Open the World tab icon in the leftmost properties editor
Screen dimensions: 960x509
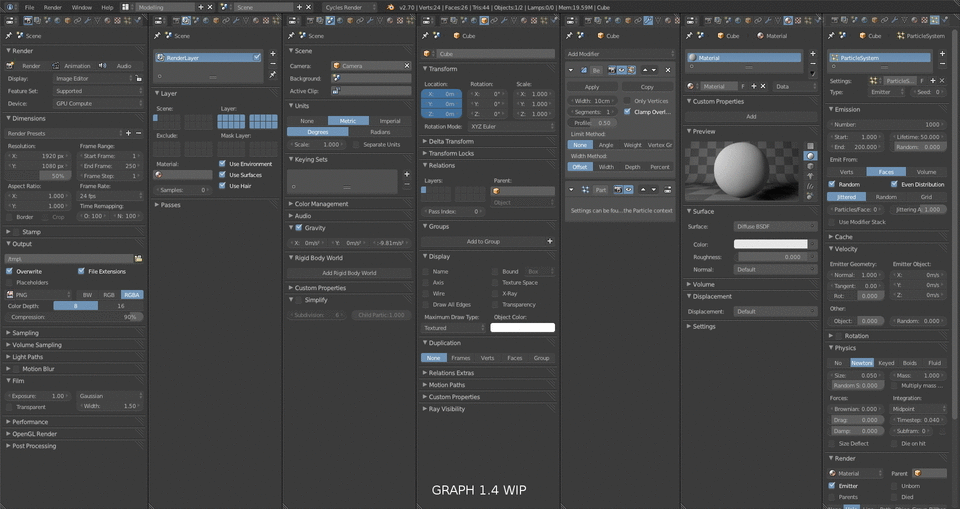pos(57,20)
